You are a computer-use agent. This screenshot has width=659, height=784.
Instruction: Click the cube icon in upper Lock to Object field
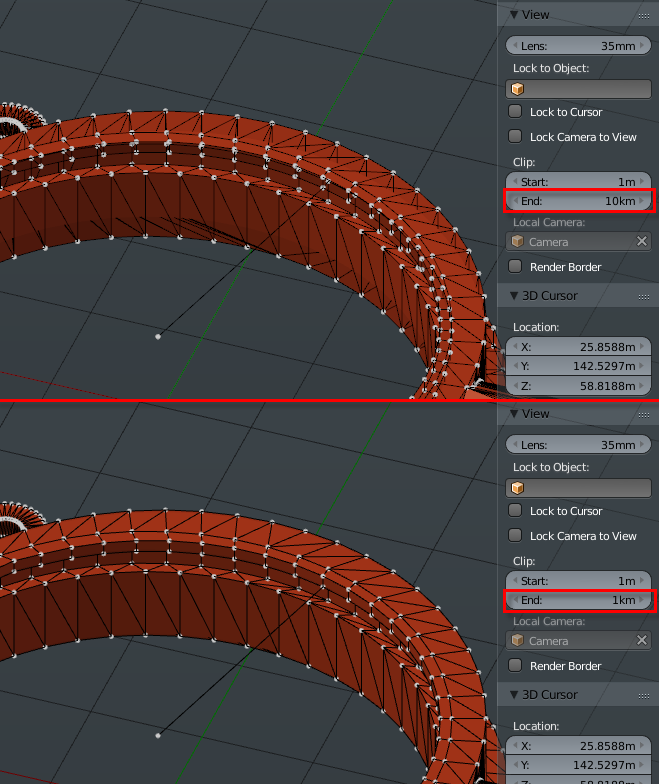518,89
